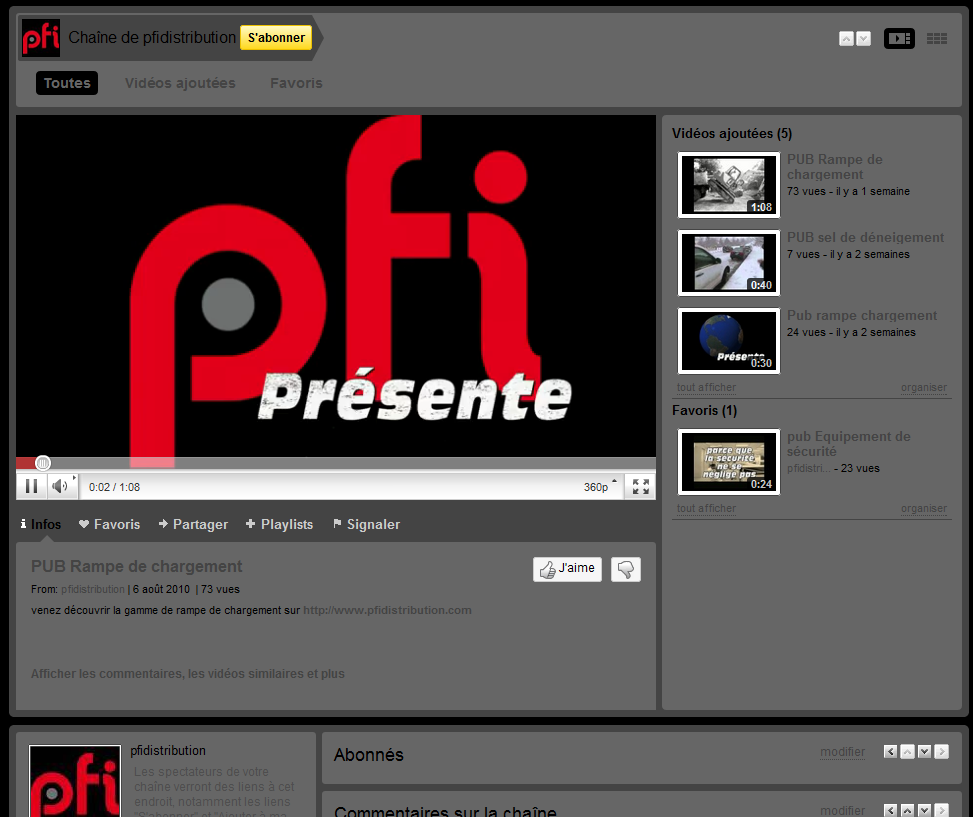The image size is (973, 817).
Task: Click the pfidistribution profile name
Action: [168, 751]
